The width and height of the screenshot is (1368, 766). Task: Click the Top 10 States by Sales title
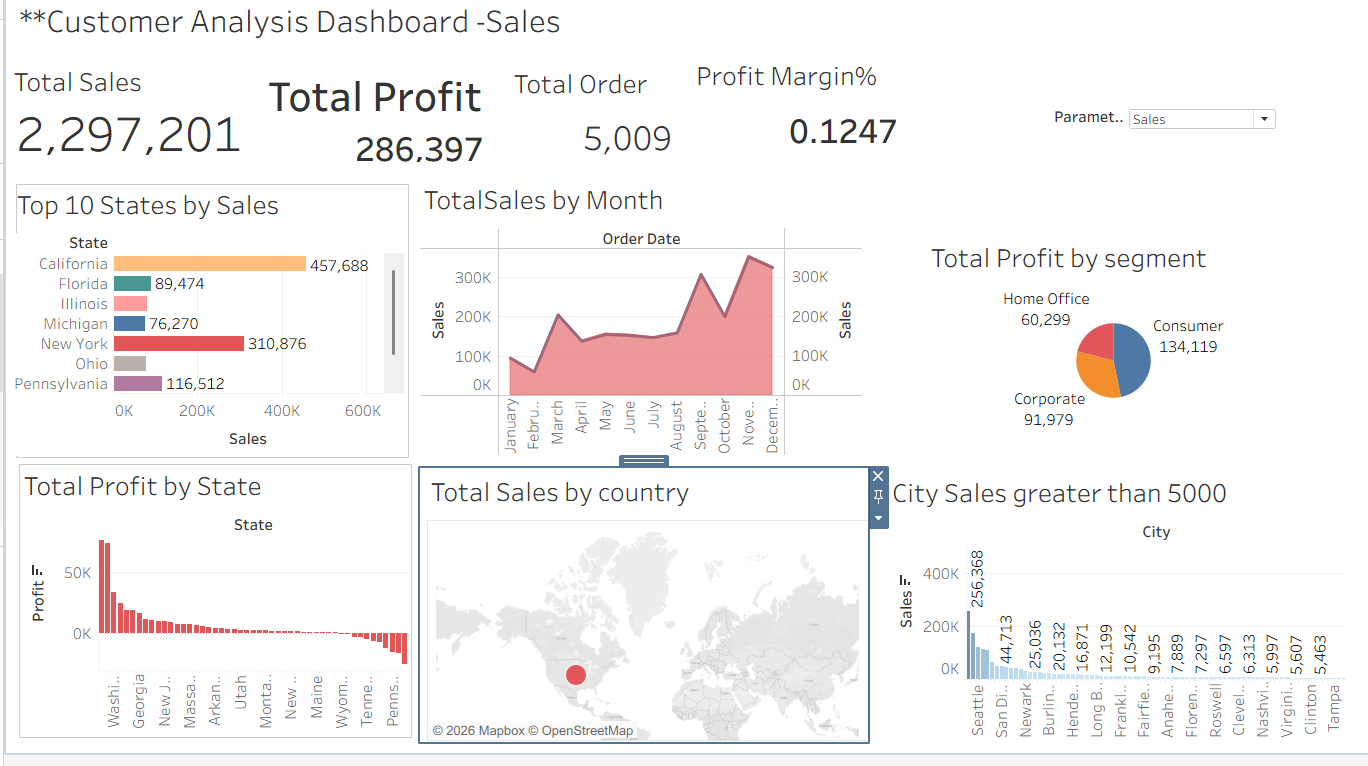coord(148,206)
